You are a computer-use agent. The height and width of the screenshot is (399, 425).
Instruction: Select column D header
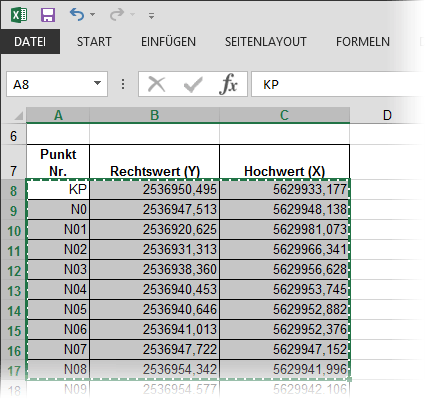[x=387, y=115]
